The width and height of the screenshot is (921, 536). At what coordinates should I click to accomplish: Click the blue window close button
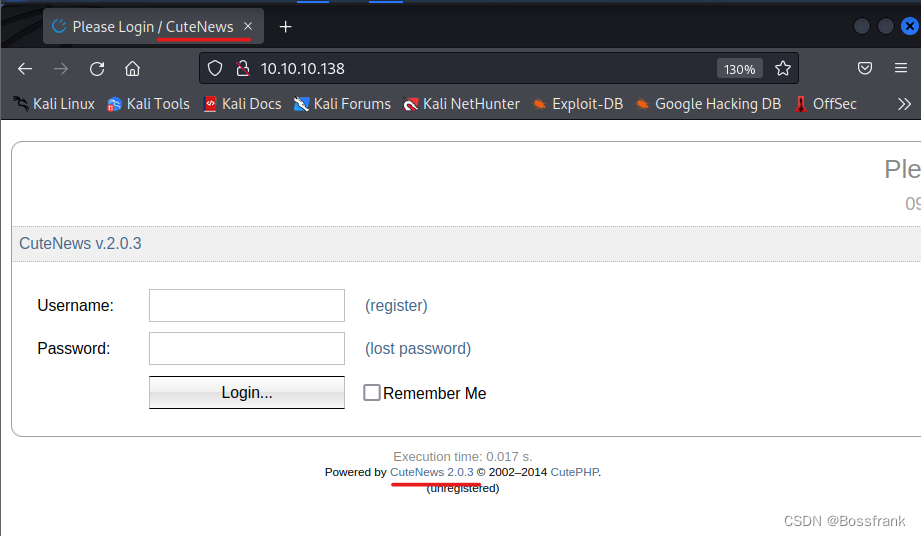click(910, 26)
